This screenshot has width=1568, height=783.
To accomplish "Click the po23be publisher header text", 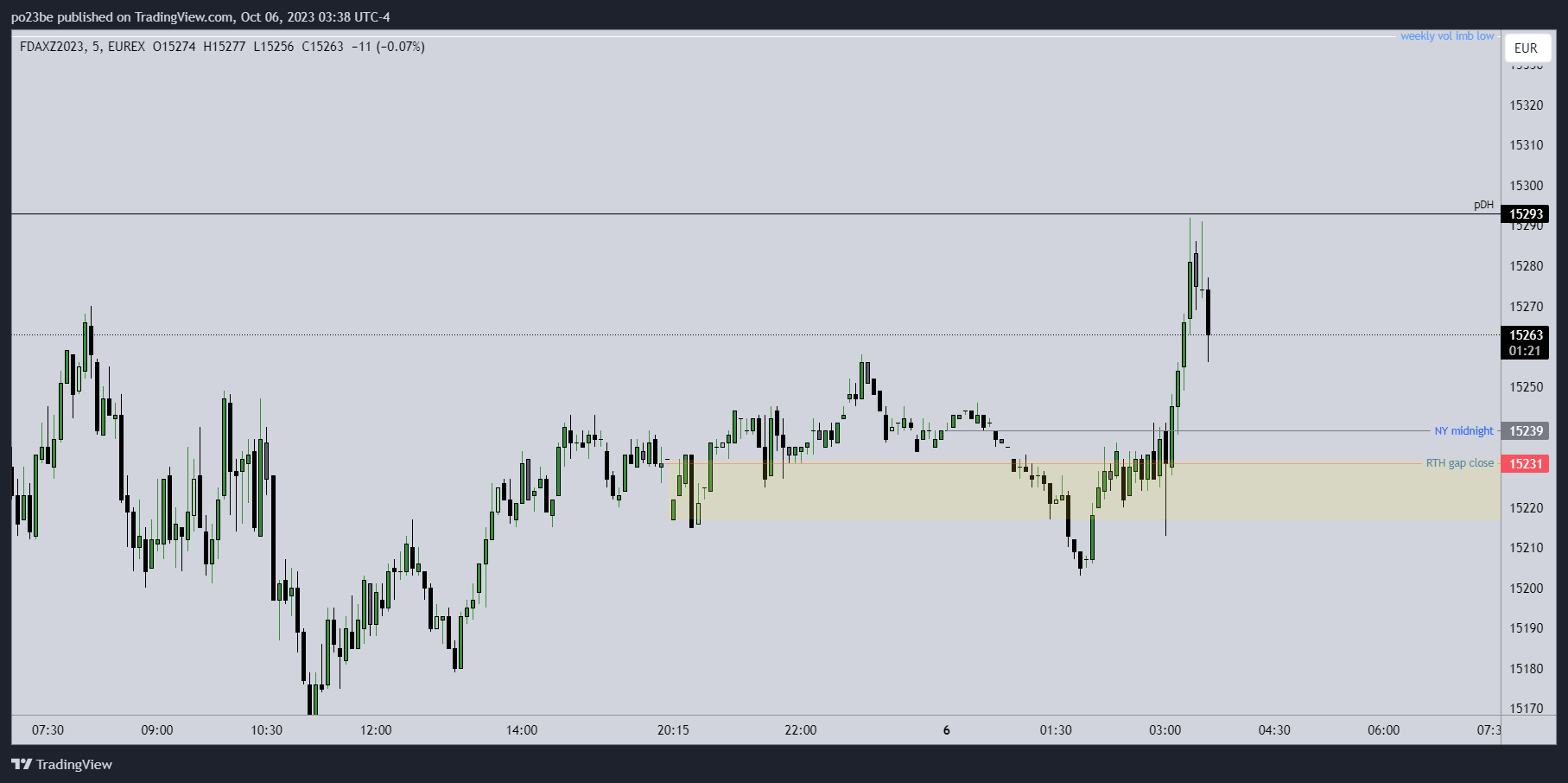I will pyautogui.click(x=200, y=16).
